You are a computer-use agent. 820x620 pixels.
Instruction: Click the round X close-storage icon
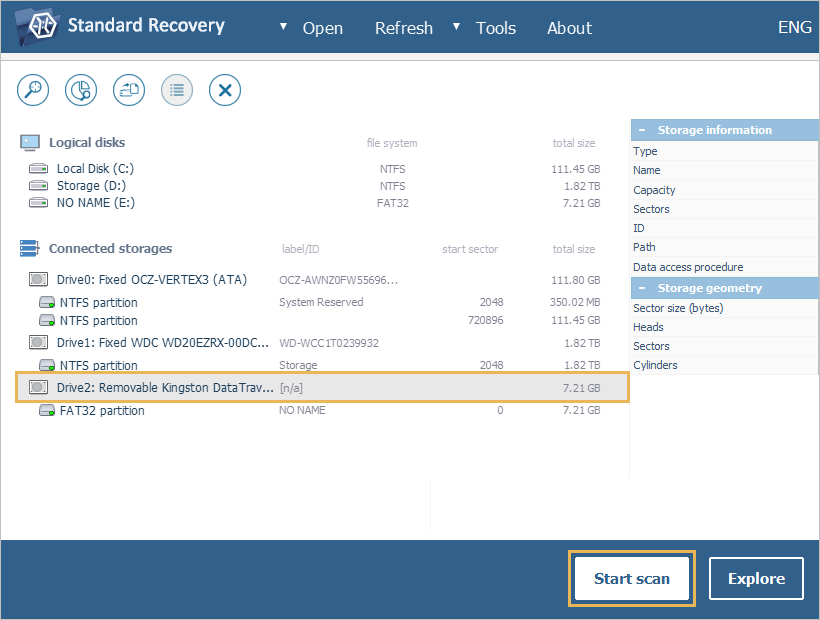(225, 90)
